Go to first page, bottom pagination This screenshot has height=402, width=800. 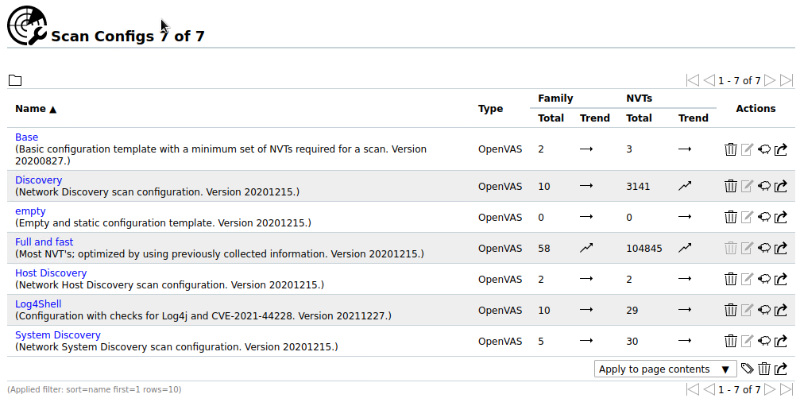692,389
